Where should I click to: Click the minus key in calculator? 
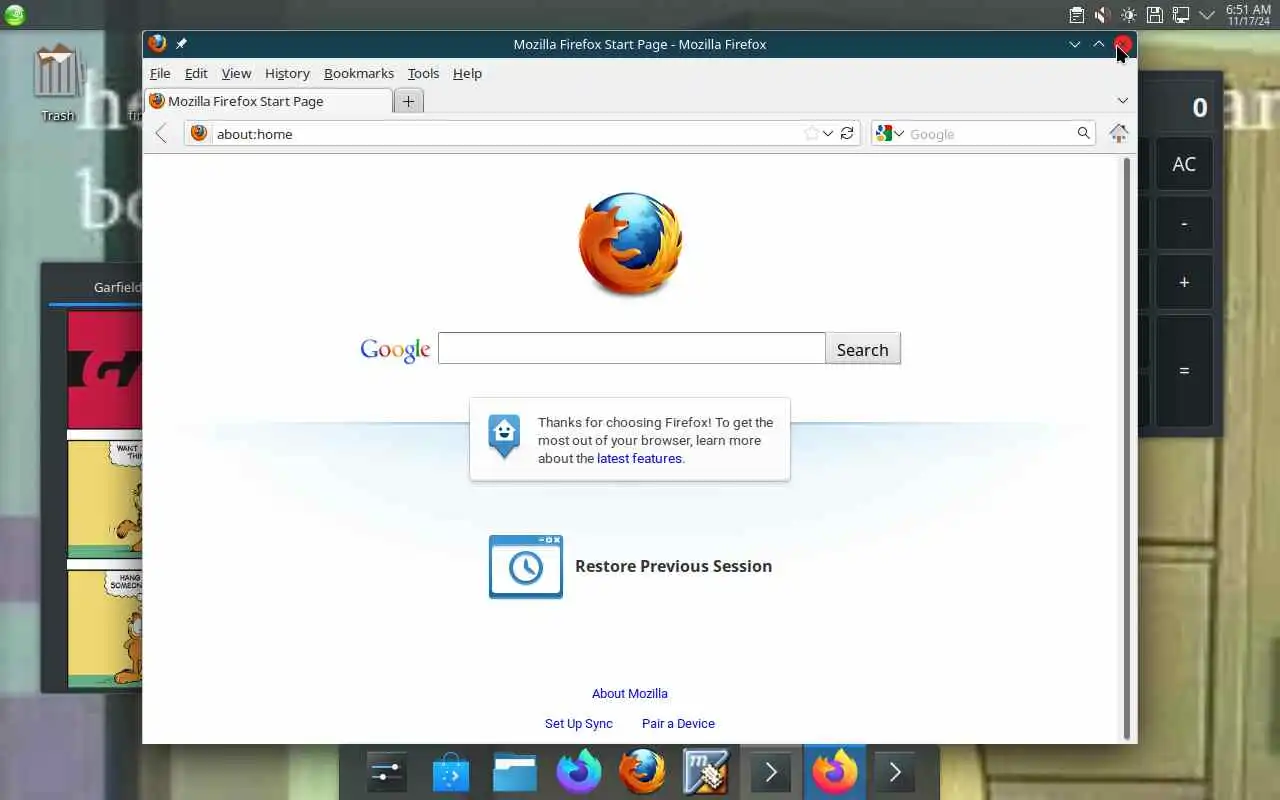point(1184,224)
